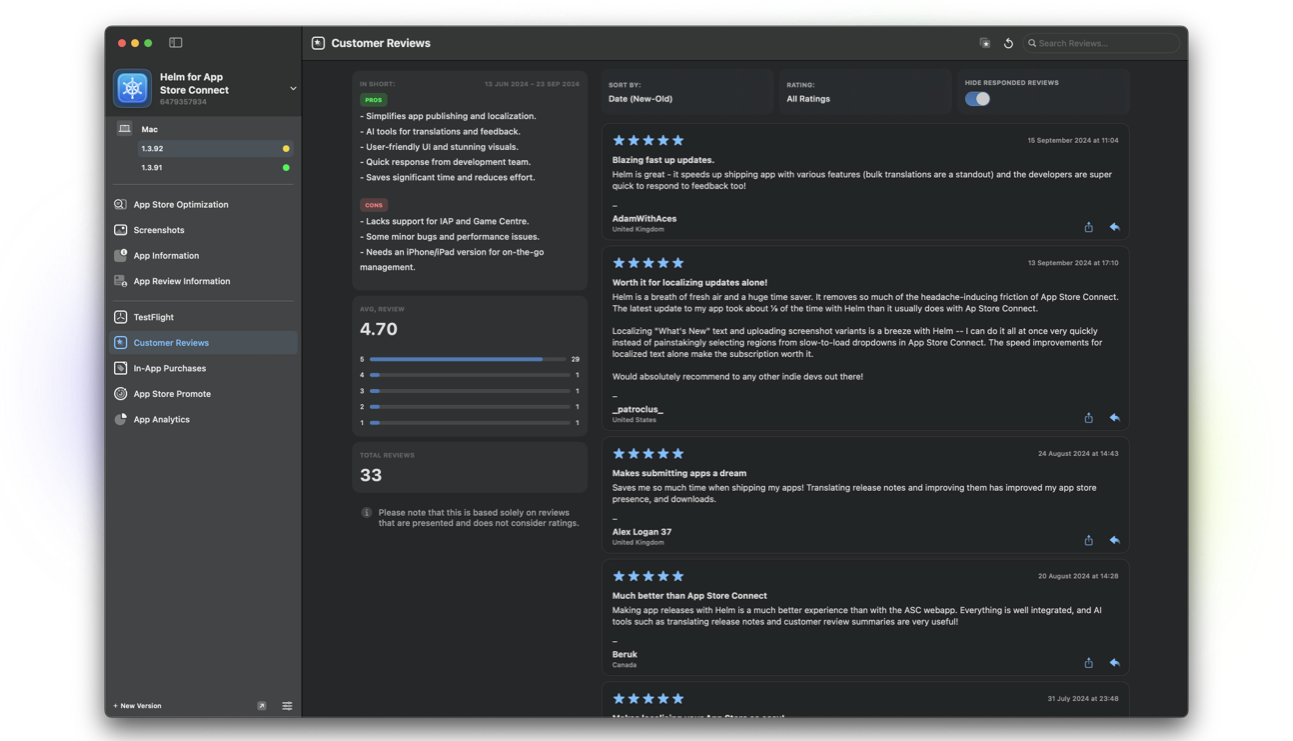
Task: Toggle Hide Responded Reviews switch
Action: click(977, 99)
